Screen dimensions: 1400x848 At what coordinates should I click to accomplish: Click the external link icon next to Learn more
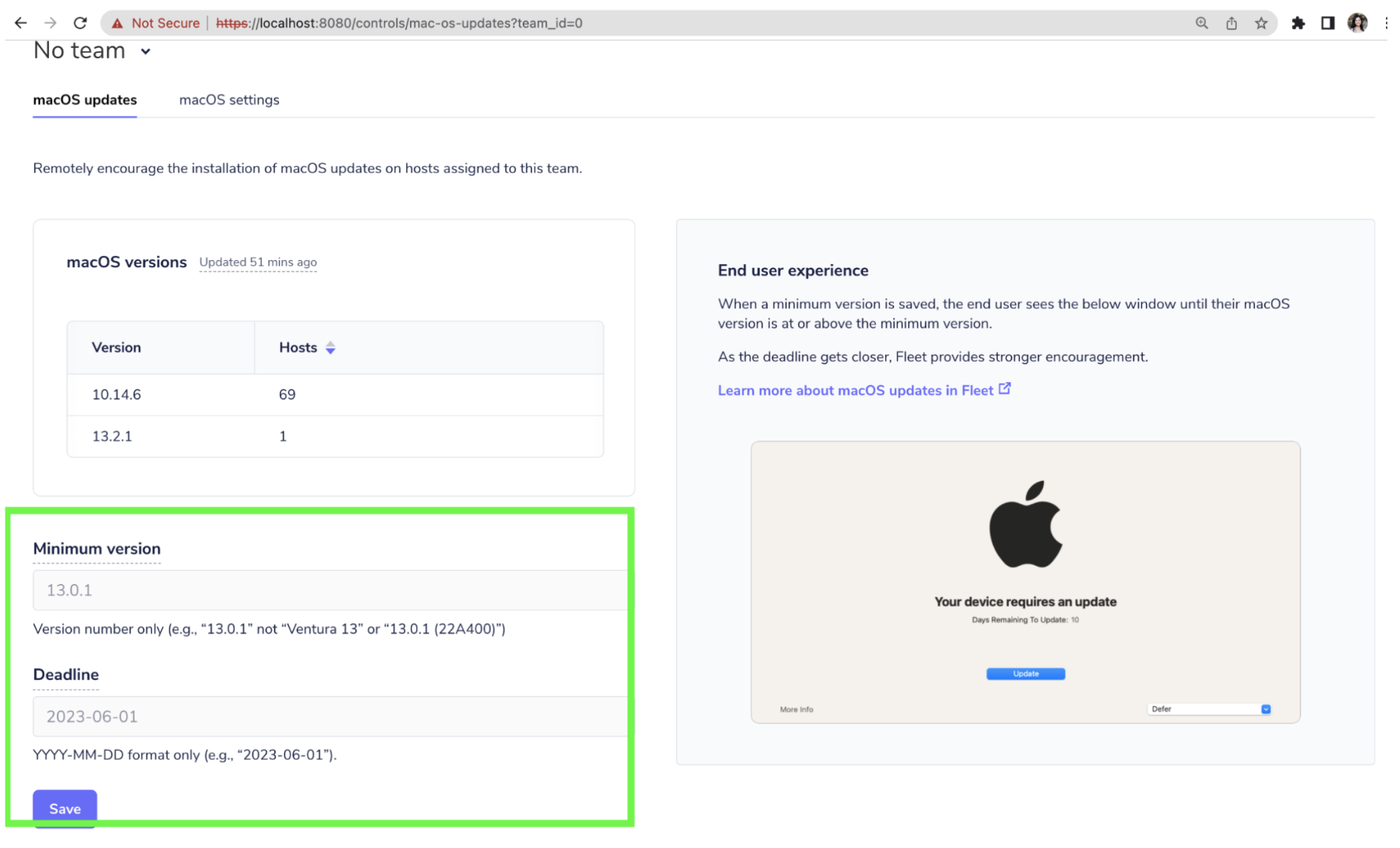[x=1004, y=389]
